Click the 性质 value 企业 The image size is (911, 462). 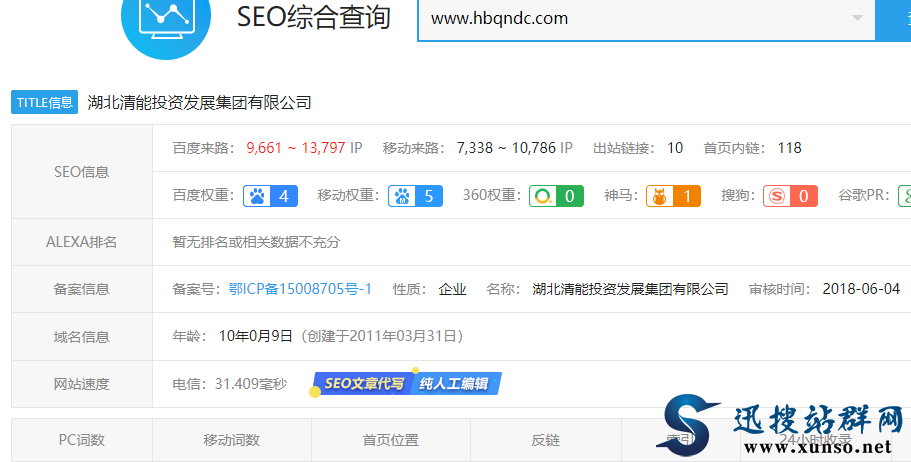click(453, 289)
